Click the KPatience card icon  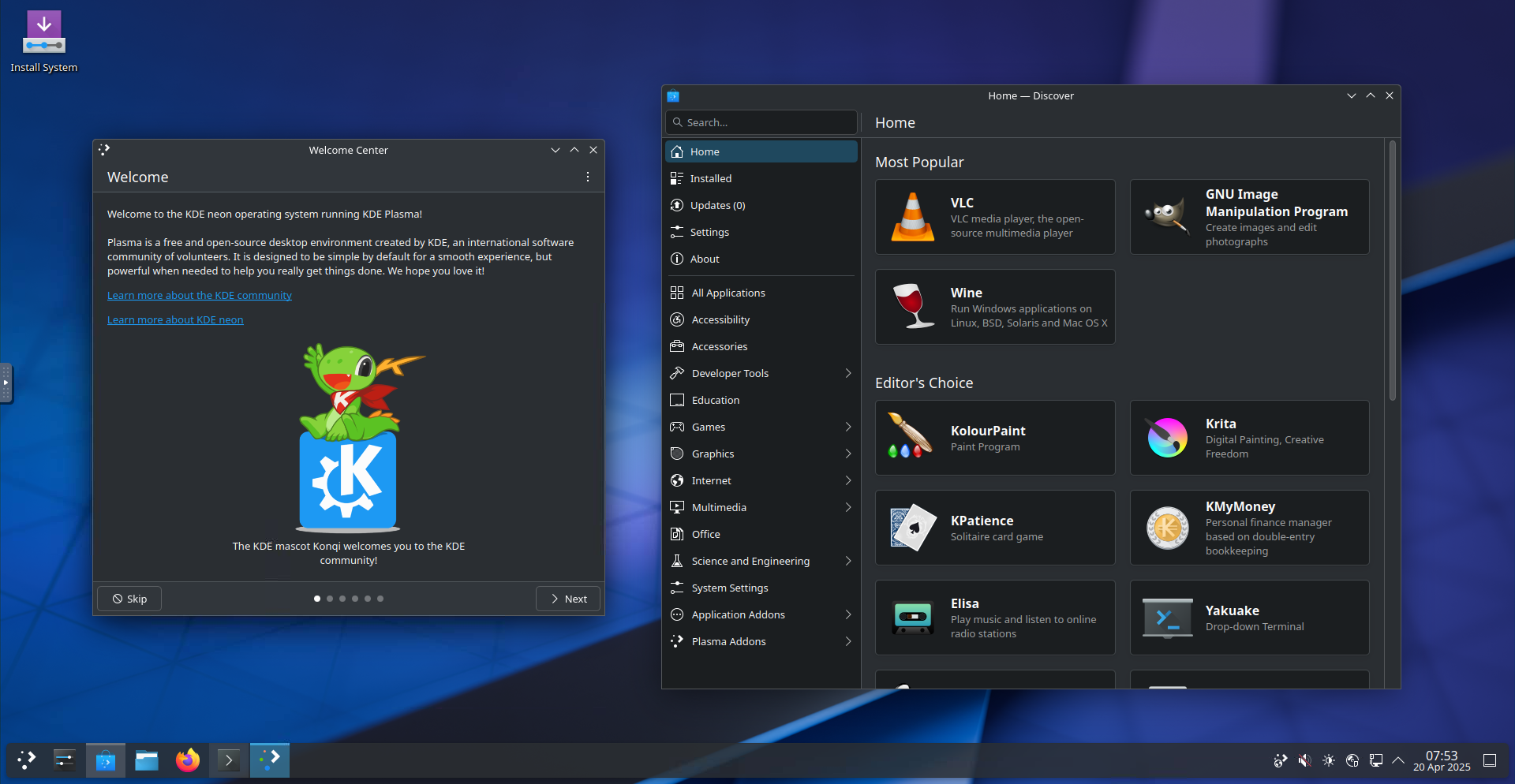pyautogui.click(x=913, y=528)
